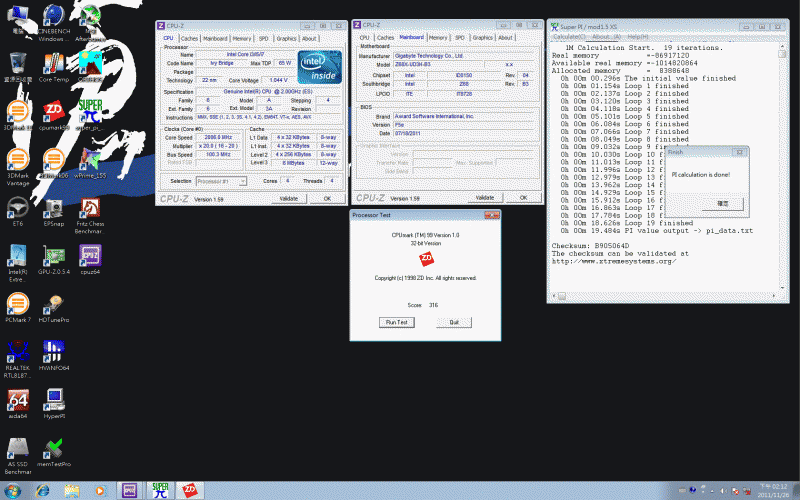Launch Core Temp from desktop
The height and width of the screenshot is (500, 800).
click(x=54, y=67)
